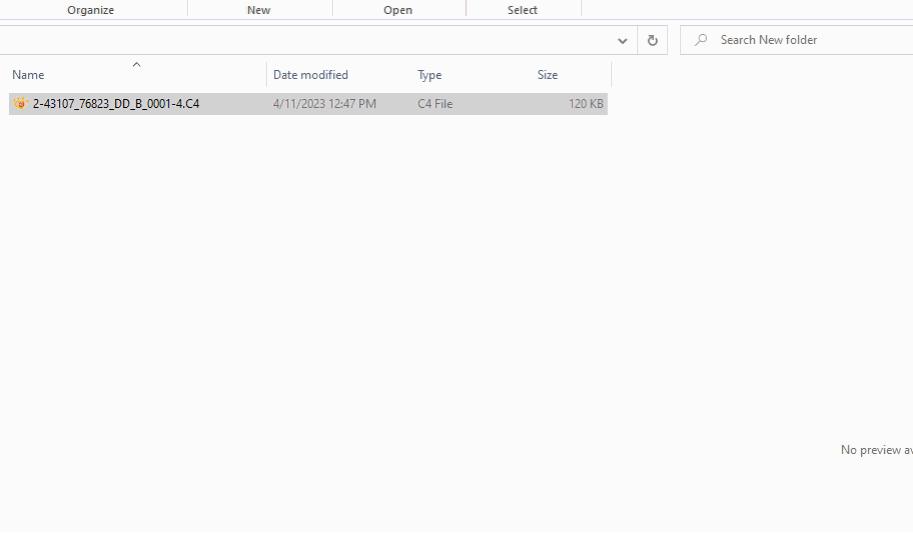Click the 120 KB size cell
The width and height of the screenshot is (913, 535).
pyautogui.click(x=586, y=104)
